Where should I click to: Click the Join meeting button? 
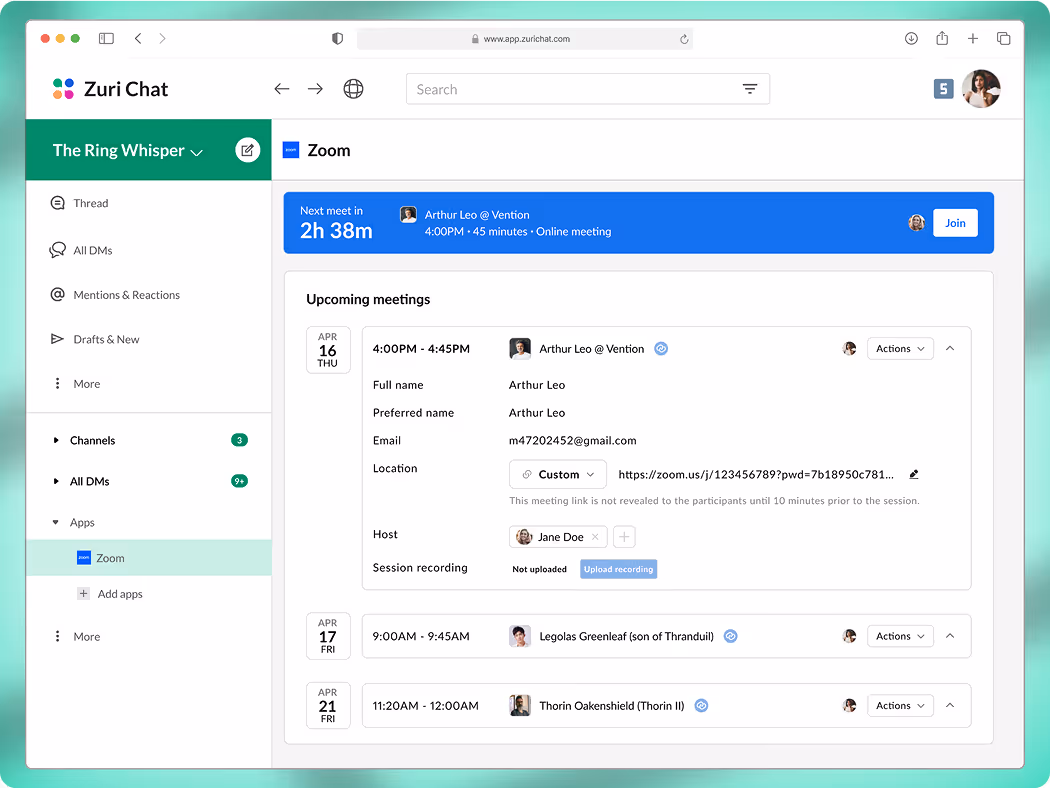955,223
